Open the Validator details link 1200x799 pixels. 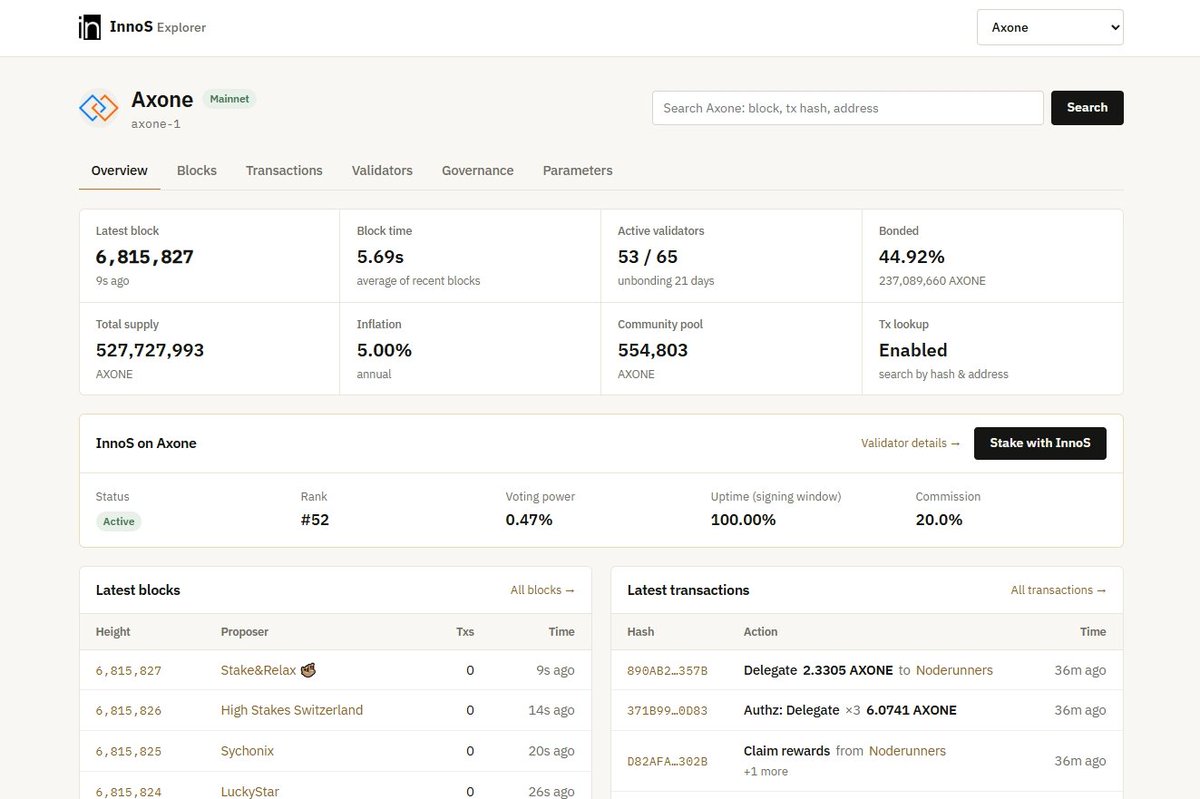911,443
